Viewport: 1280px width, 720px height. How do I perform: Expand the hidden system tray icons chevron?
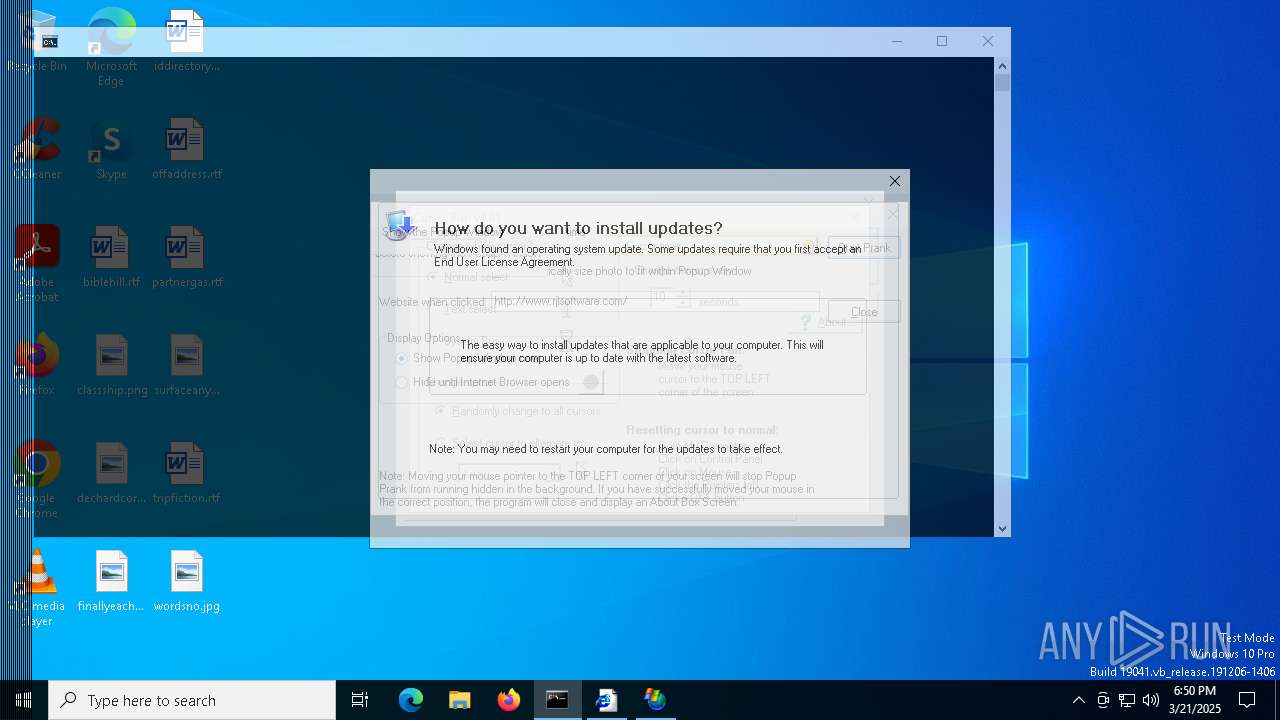coord(1078,700)
